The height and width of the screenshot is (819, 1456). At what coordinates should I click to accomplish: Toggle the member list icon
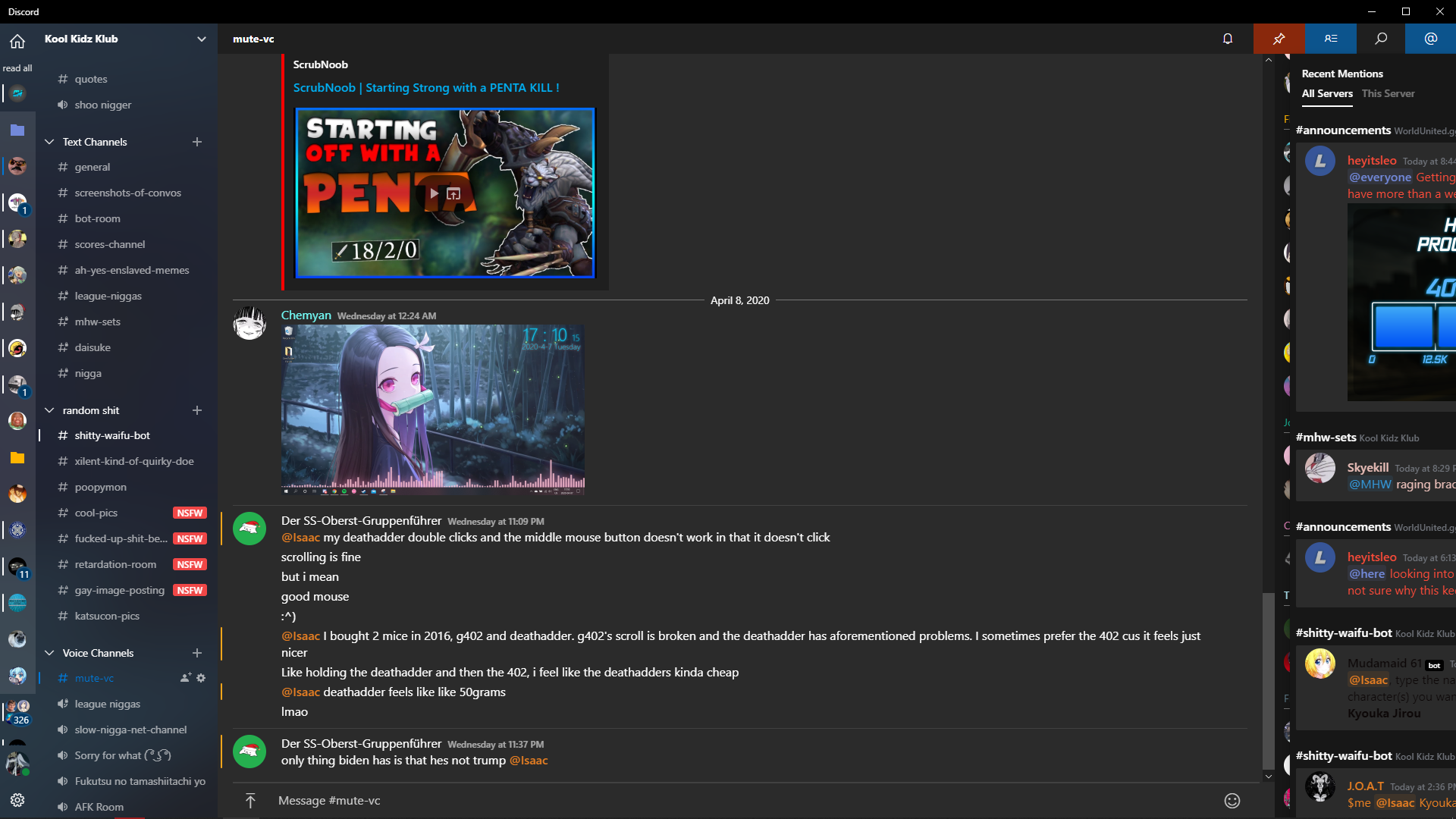point(1330,39)
